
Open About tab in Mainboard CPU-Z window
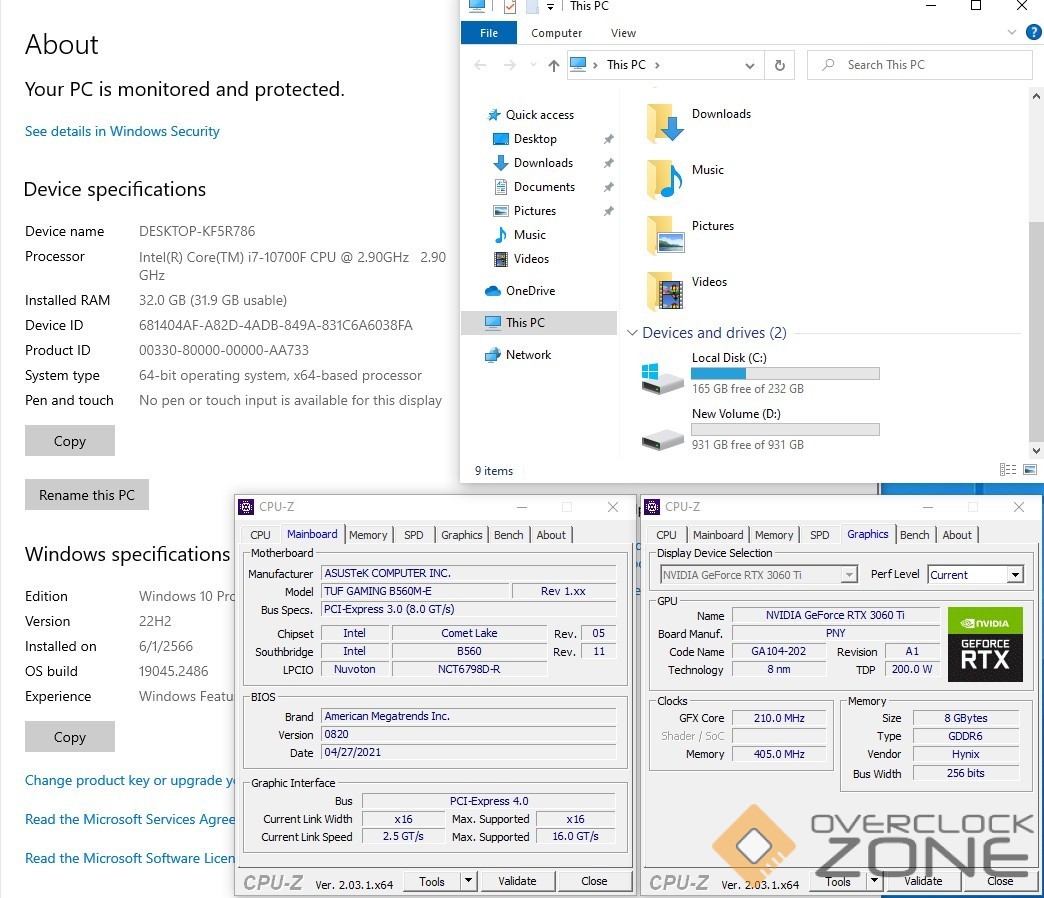pos(551,535)
